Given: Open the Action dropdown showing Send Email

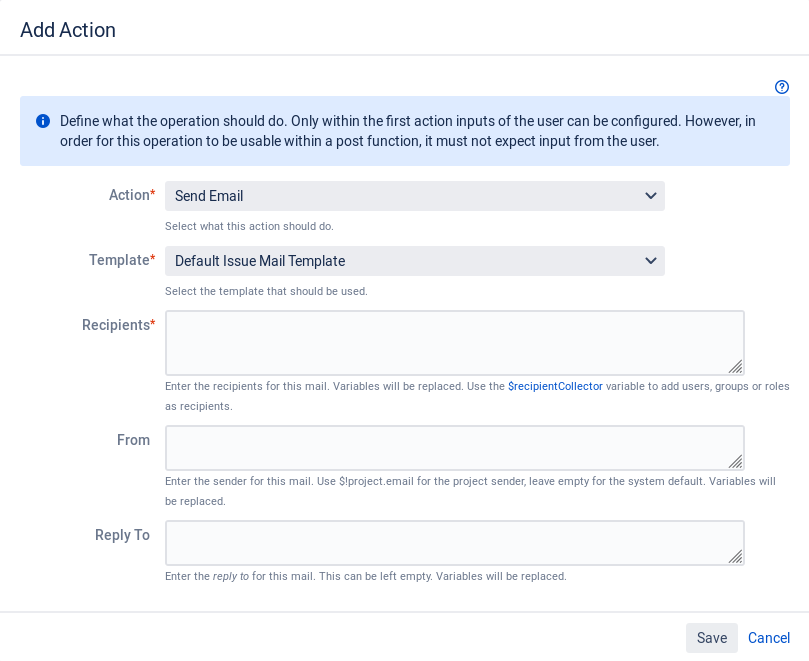Looking at the screenshot, I should point(414,196).
